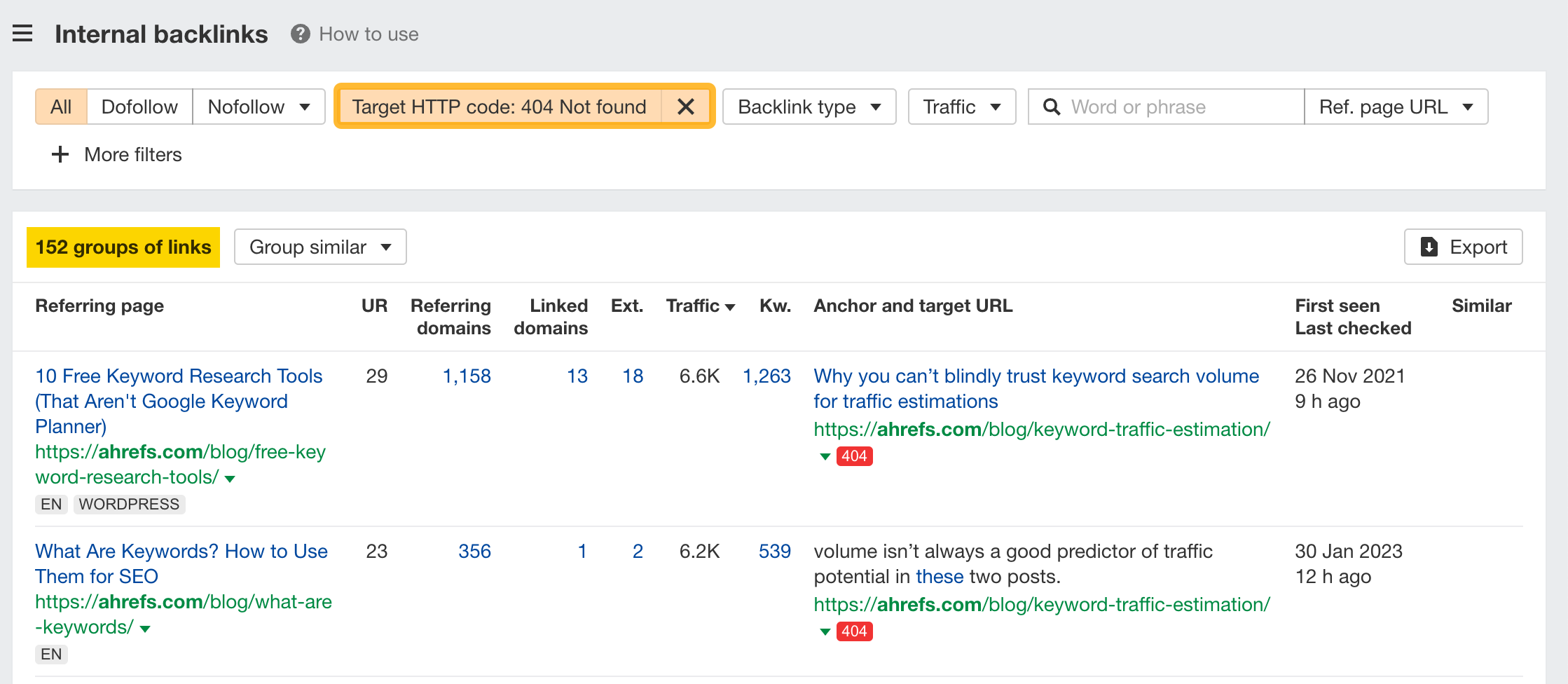
Task: Click the search magnifier icon
Action: (1051, 107)
